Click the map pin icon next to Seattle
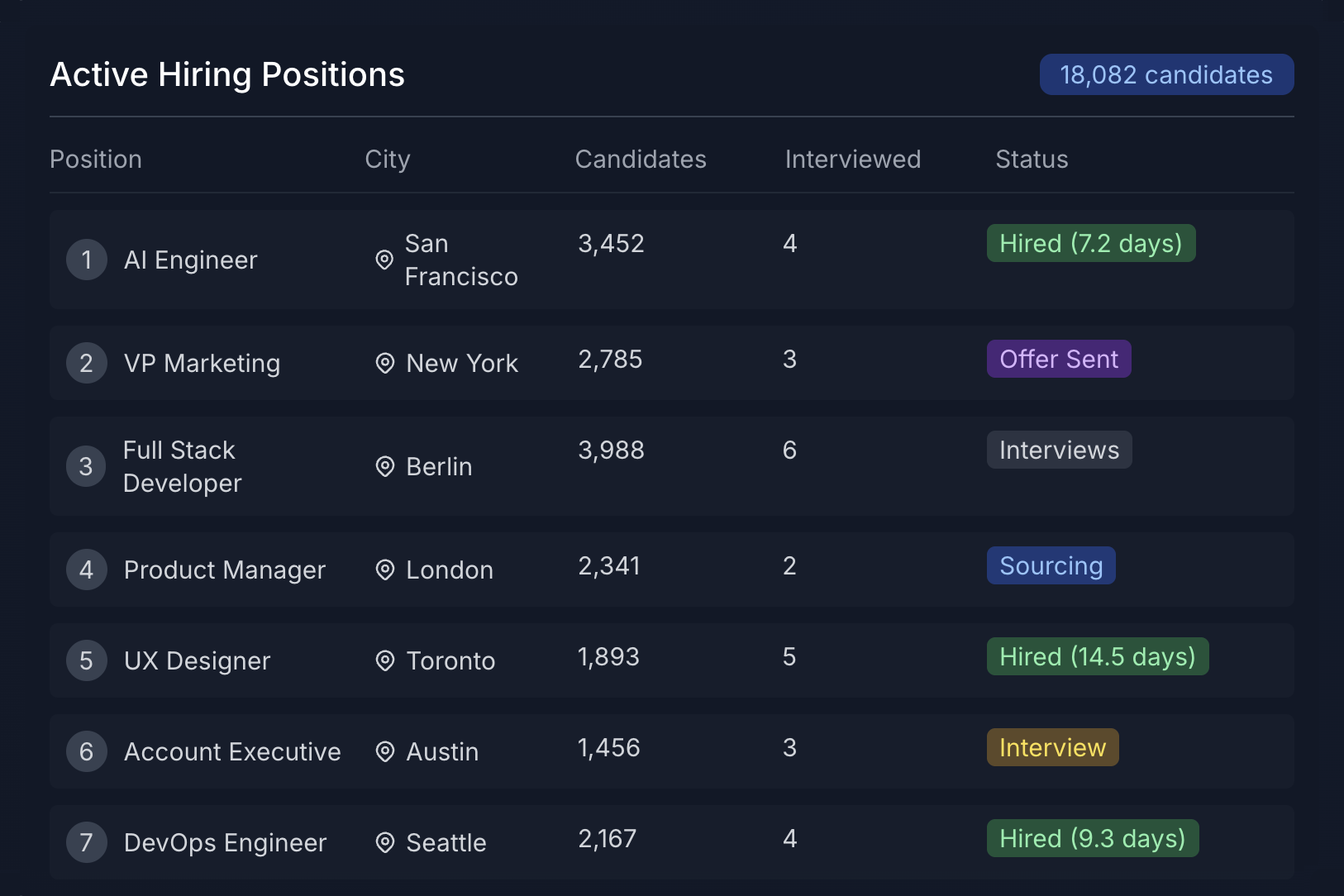The image size is (1344, 896). tap(384, 842)
